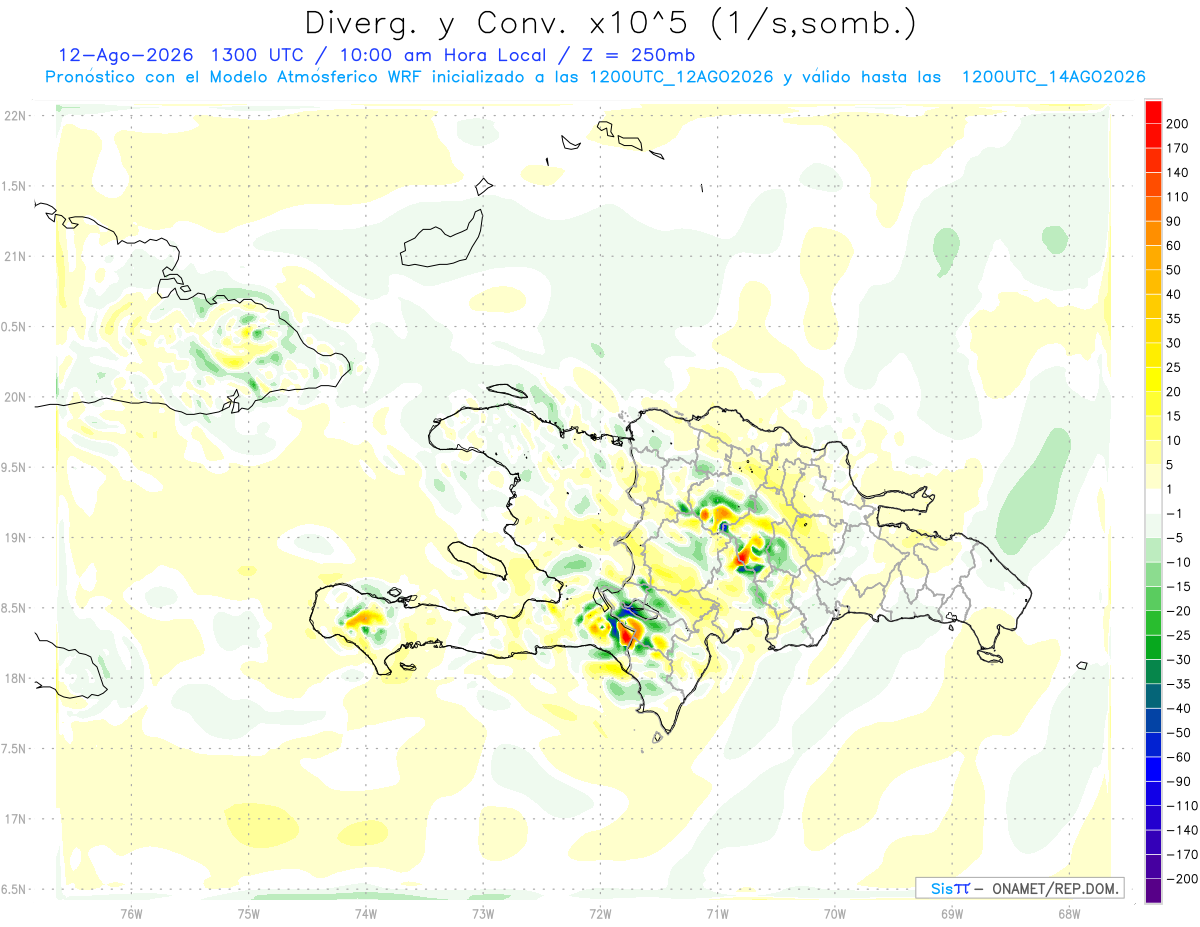Click the '74W' longitude label
This screenshot has width=1200, height=927.
click(365, 913)
